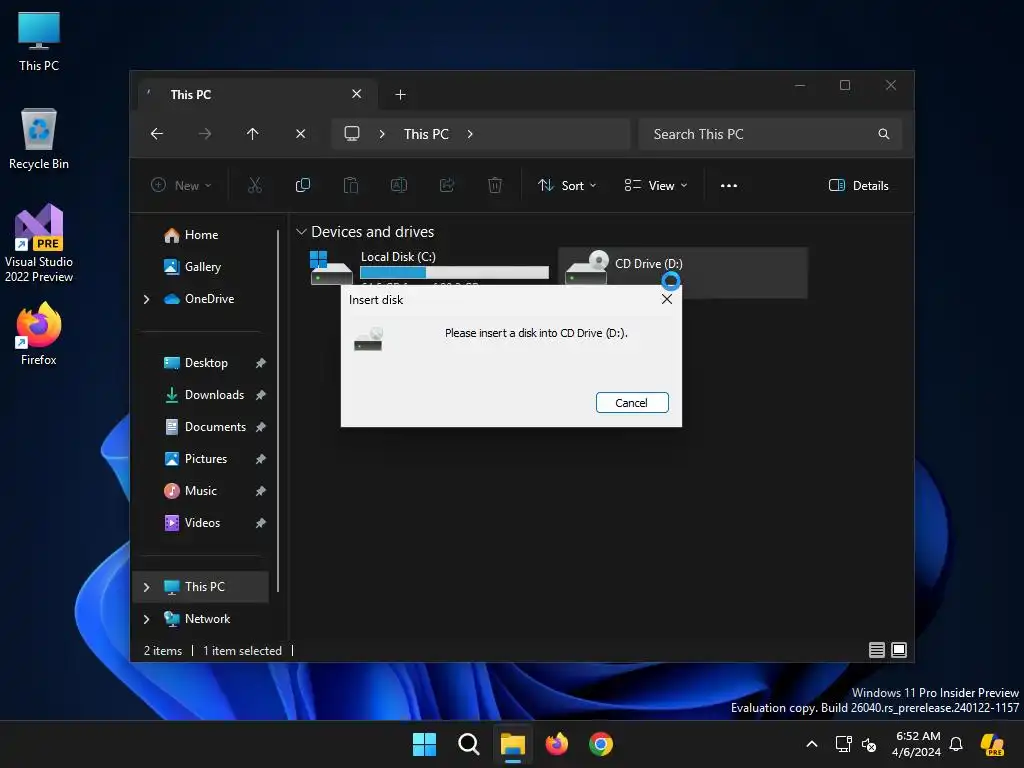This screenshot has height=768, width=1024.
Task: Open Pictures in Quick access
Action: click(x=206, y=458)
